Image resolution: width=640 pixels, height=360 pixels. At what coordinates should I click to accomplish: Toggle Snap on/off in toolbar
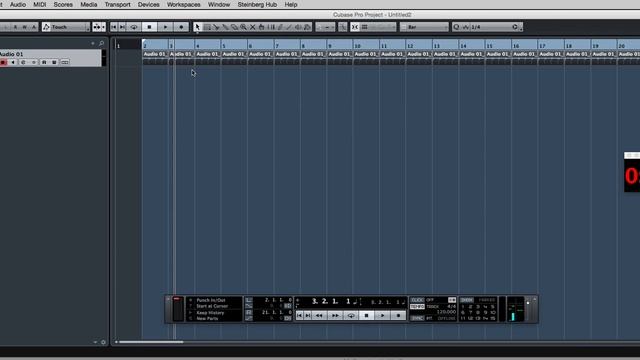pos(355,27)
